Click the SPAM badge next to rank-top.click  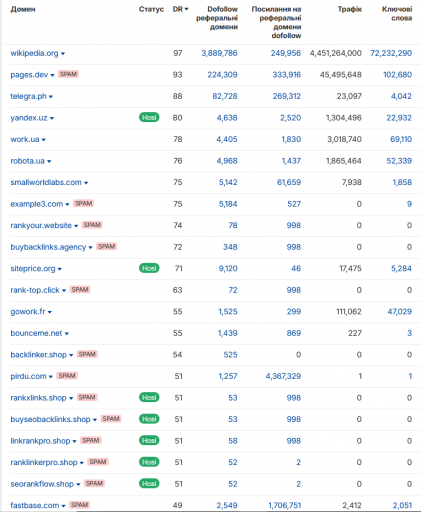tap(80, 289)
